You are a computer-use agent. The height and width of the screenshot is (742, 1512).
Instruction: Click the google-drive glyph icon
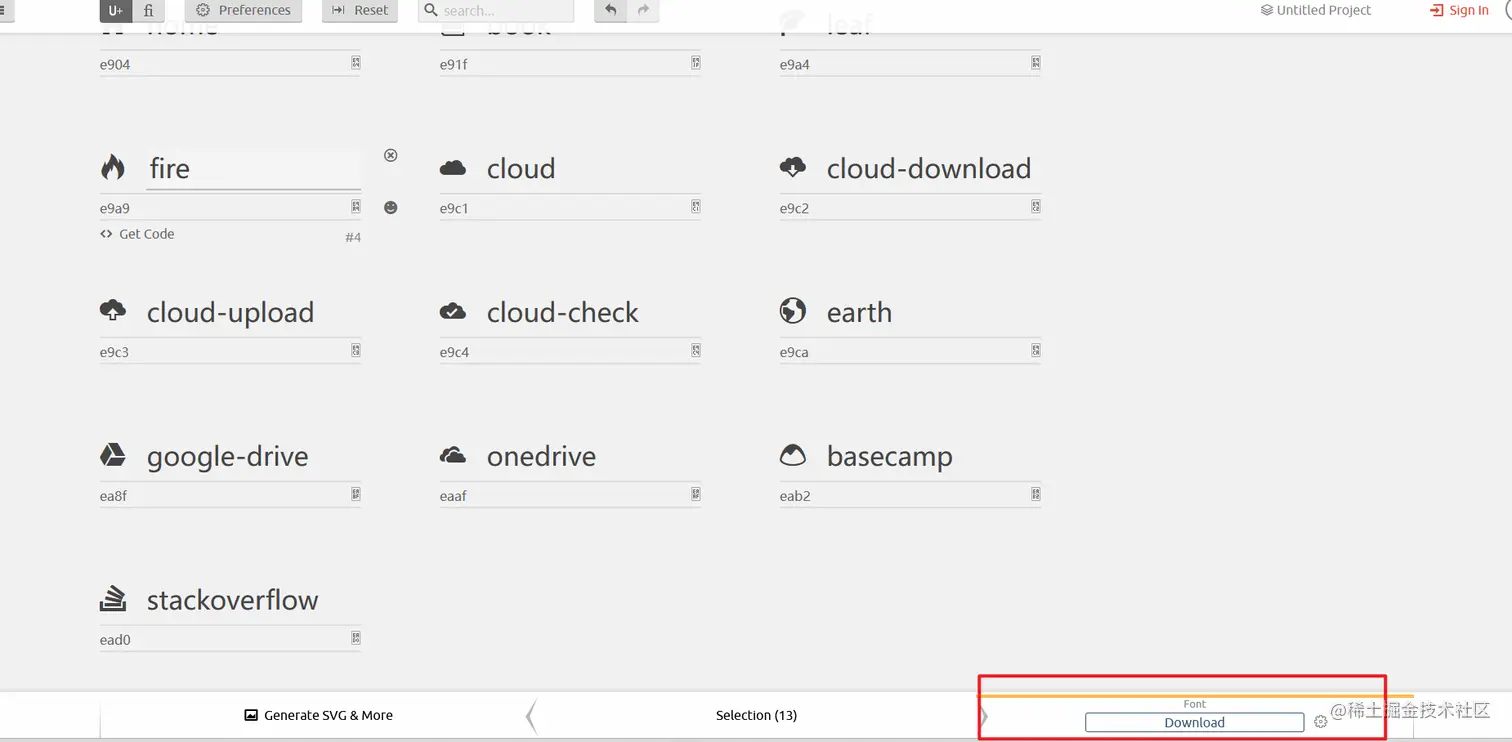(x=113, y=455)
